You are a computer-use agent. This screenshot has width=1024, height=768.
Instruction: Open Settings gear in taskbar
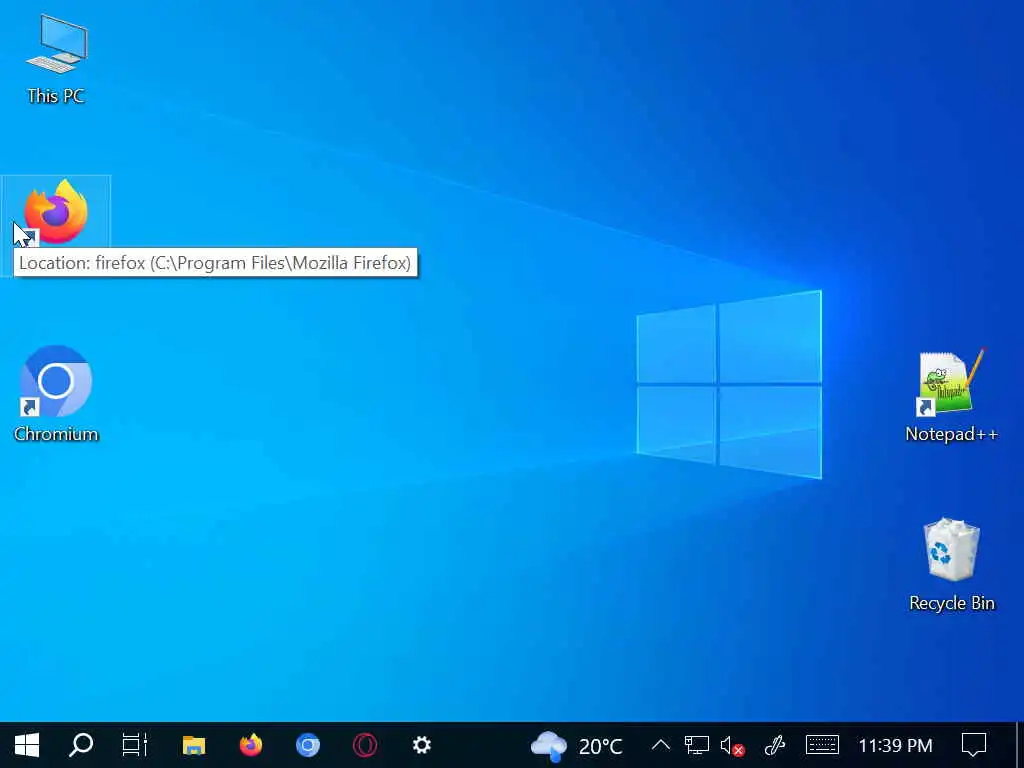pos(422,745)
